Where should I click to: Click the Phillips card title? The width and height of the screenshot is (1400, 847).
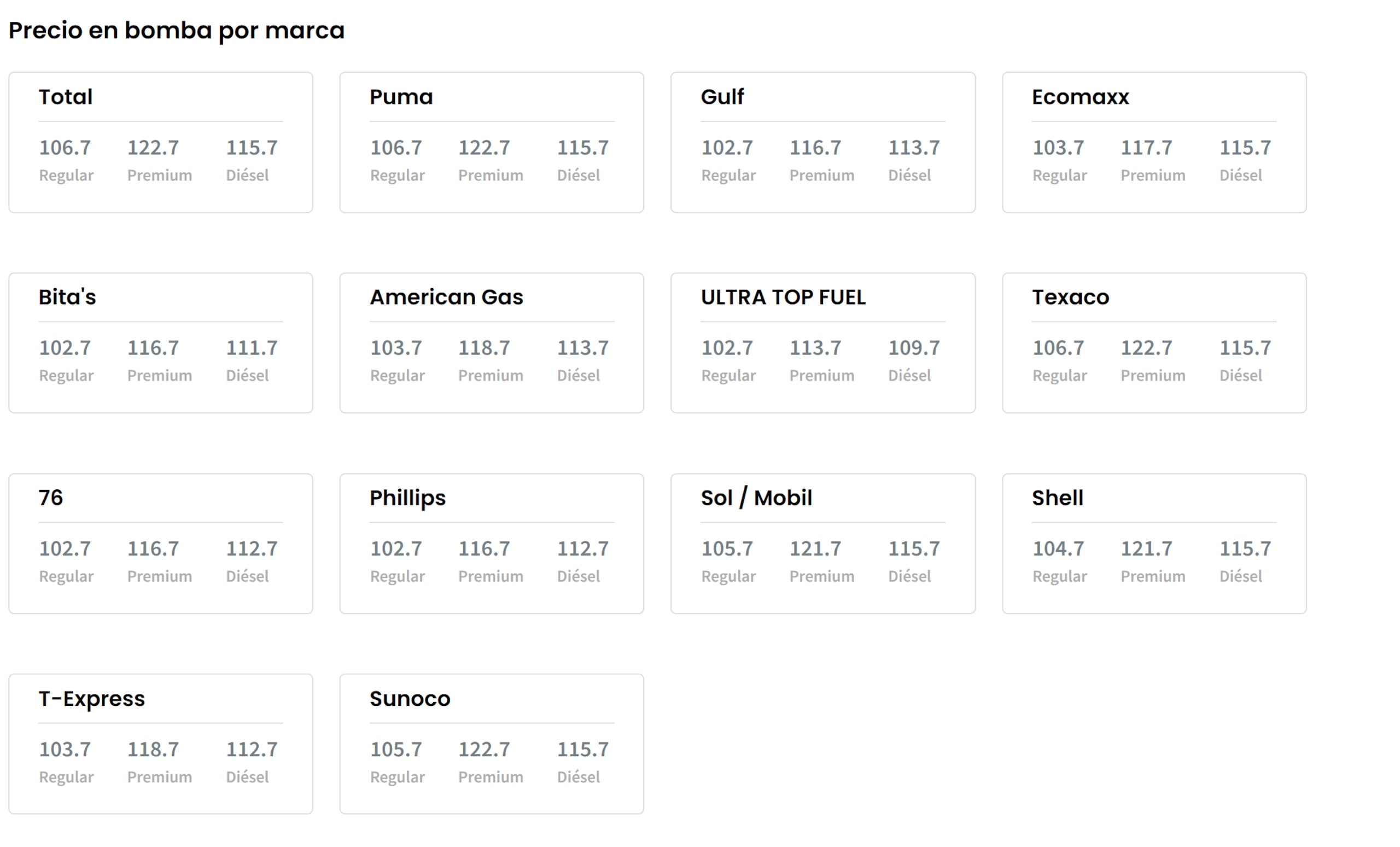coord(407,499)
